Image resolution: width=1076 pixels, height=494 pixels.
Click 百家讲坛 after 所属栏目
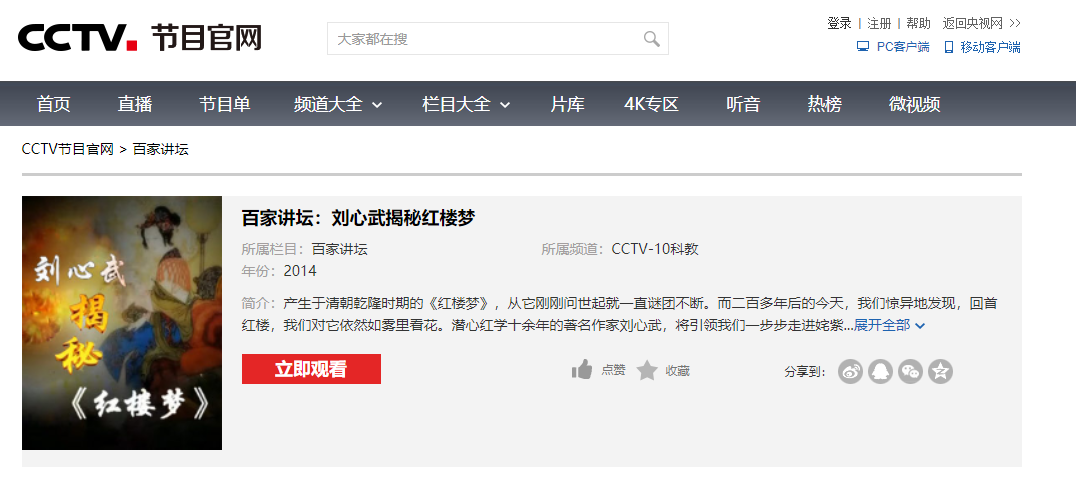(340, 249)
